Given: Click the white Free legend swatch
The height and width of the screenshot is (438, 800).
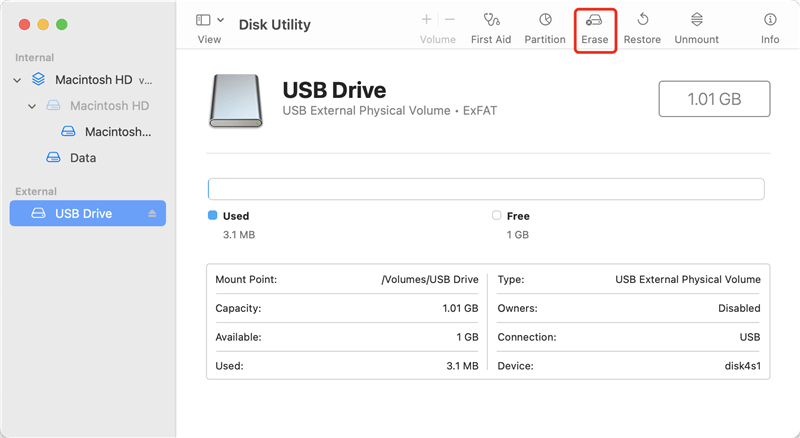Looking at the screenshot, I should tap(497, 215).
